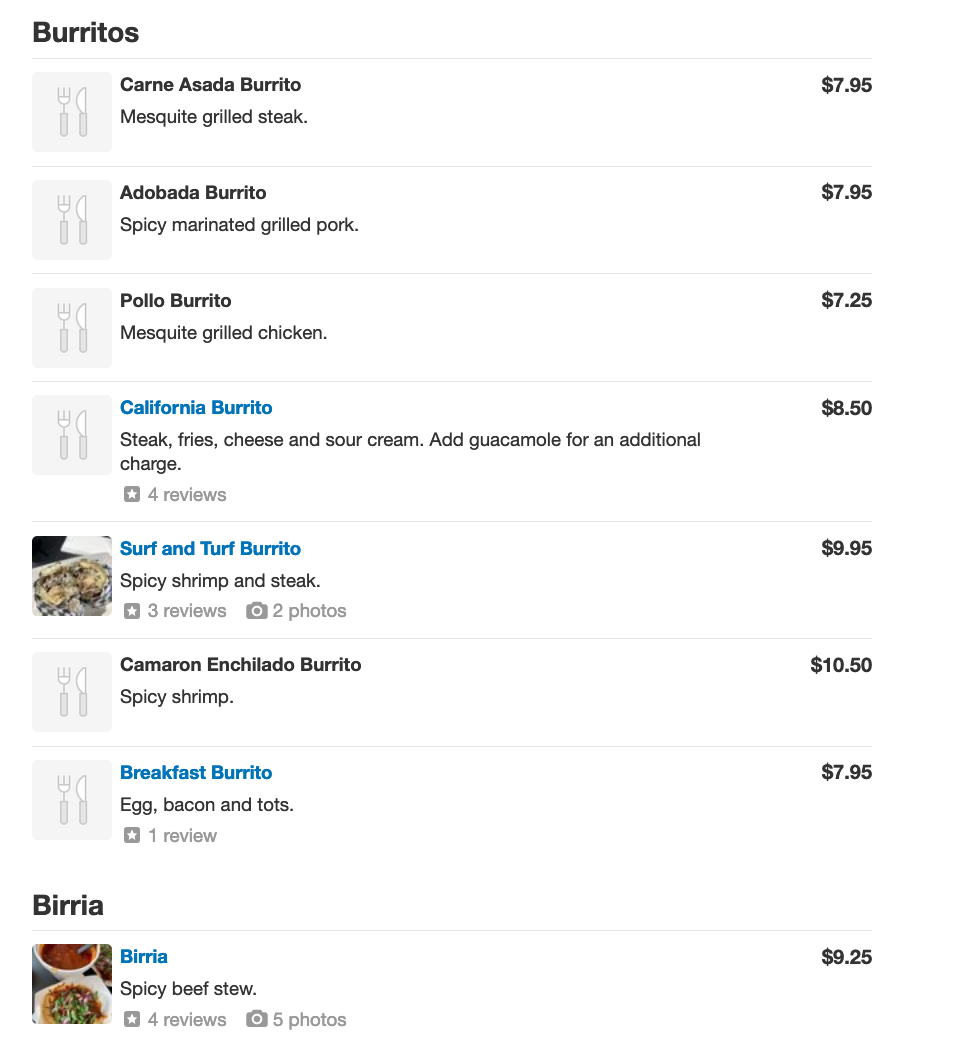This screenshot has width=954, height=1064.
Task: Show the 2 photos of Surf and Turf
Action: point(309,611)
